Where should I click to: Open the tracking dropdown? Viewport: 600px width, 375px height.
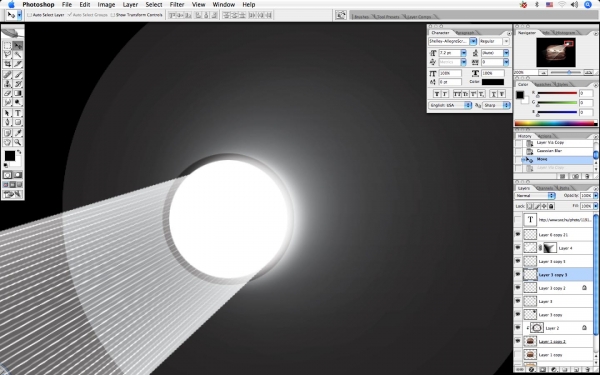tap(506, 62)
